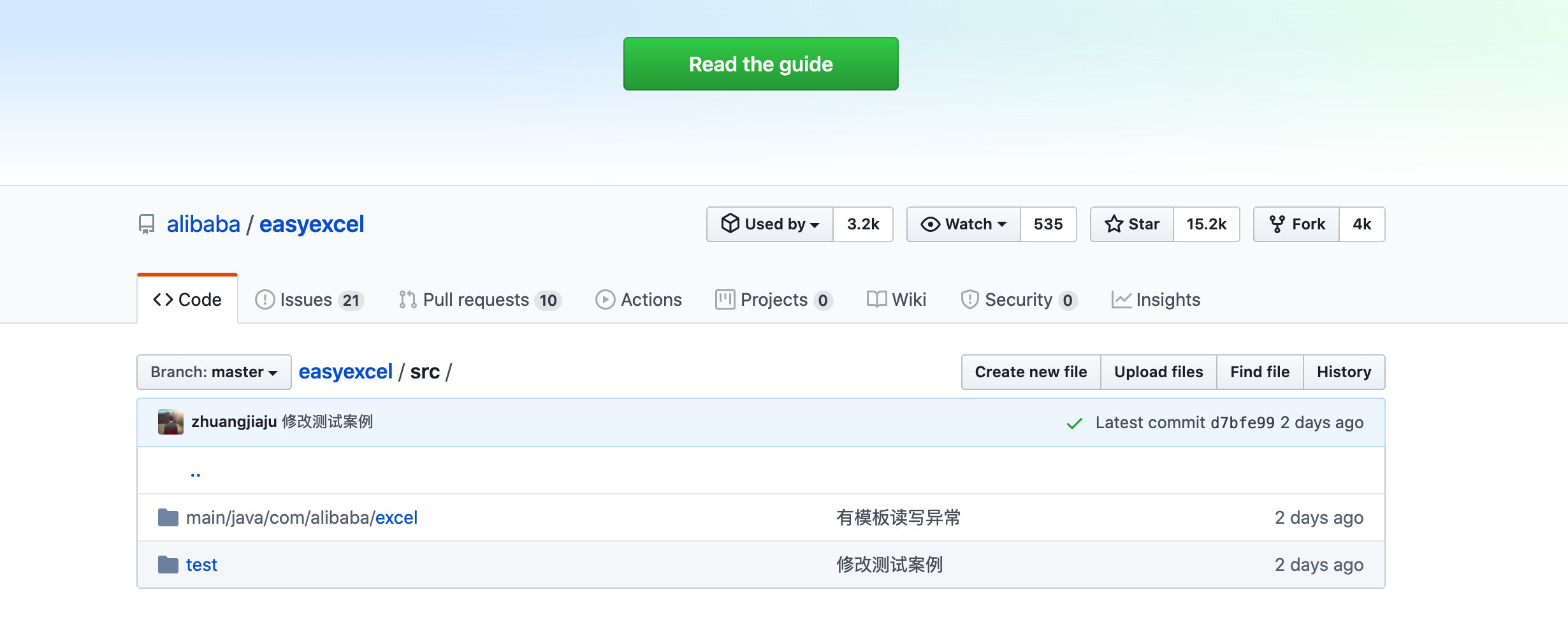The height and width of the screenshot is (641, 1568).
Task: Open zhuangjiaju's profile link
Action: [234, 422]
